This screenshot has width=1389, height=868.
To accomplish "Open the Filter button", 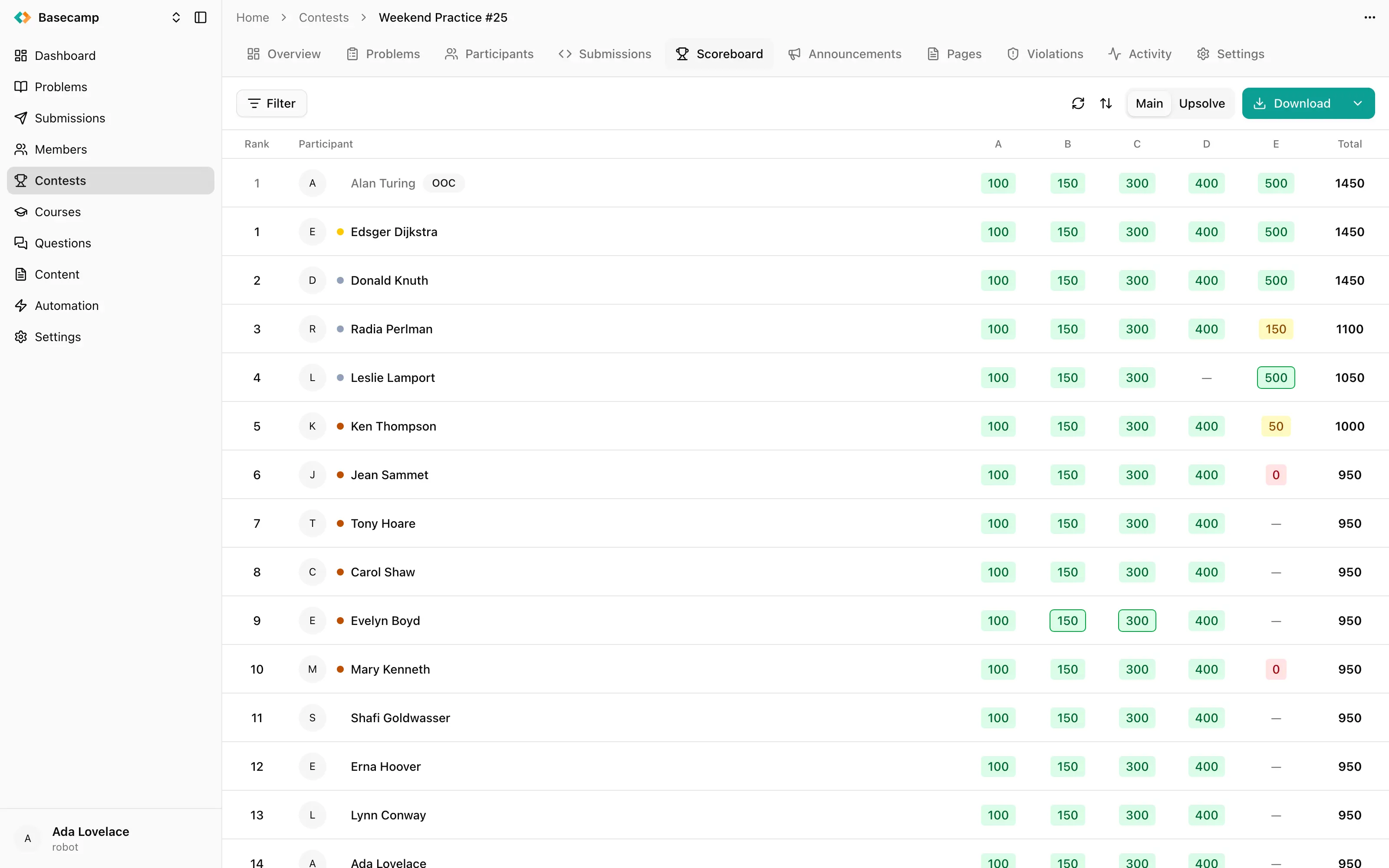I will (x=271, y=103).
